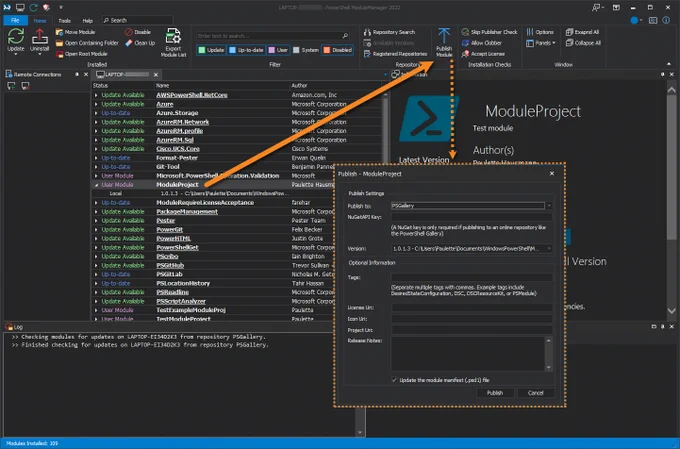Screen dimensions: 680x449
Task: Toggle the Disabled filter
Action: click(x=337, y=50)
